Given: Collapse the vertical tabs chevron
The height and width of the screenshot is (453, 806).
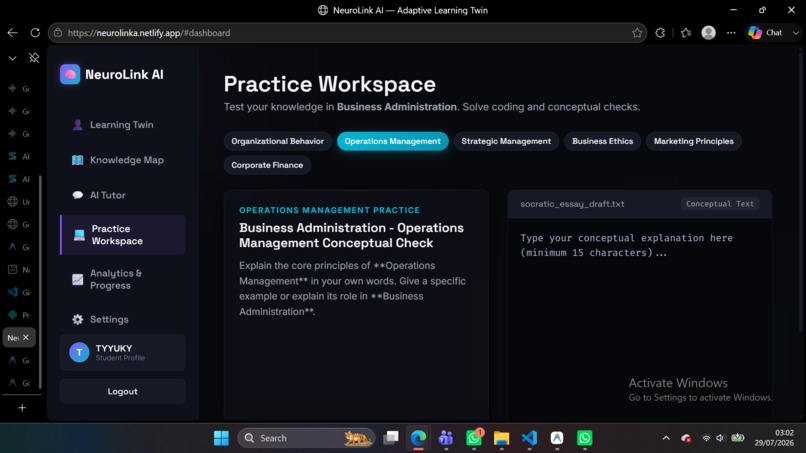Looking at the screenshot, I should (12, 58).
